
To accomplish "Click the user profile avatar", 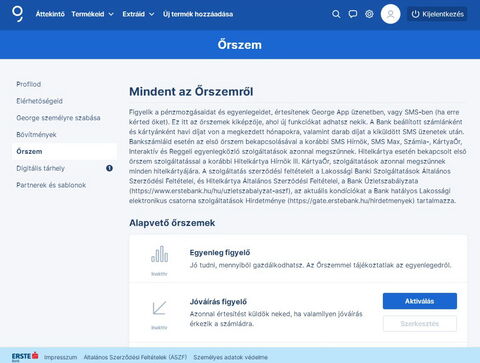I will coord(390,14).
